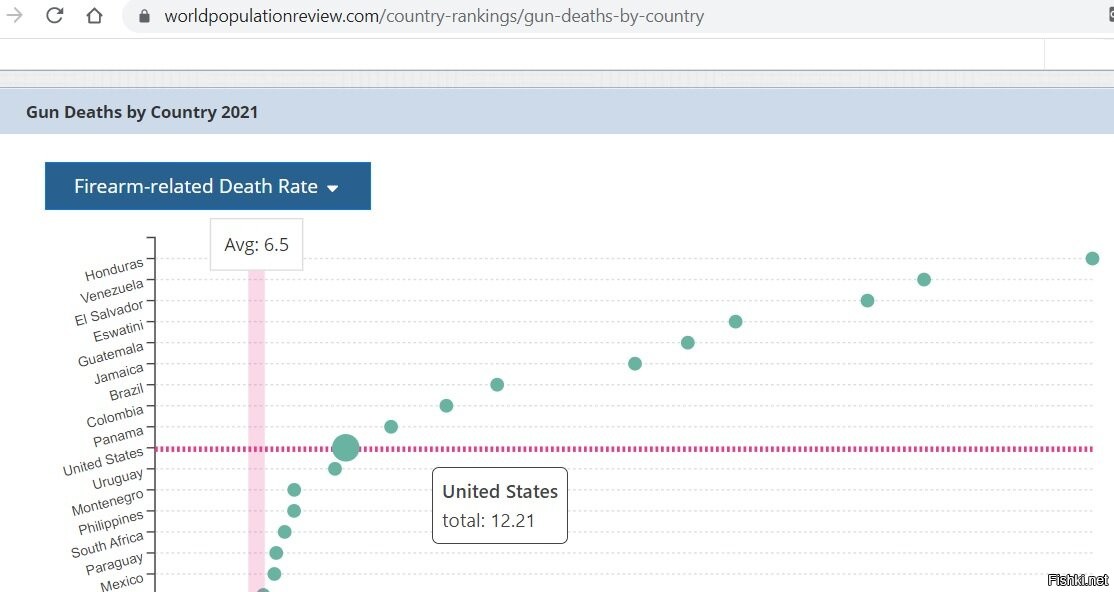
Task: Select the Panama data dot
Action: pos(391,427)
